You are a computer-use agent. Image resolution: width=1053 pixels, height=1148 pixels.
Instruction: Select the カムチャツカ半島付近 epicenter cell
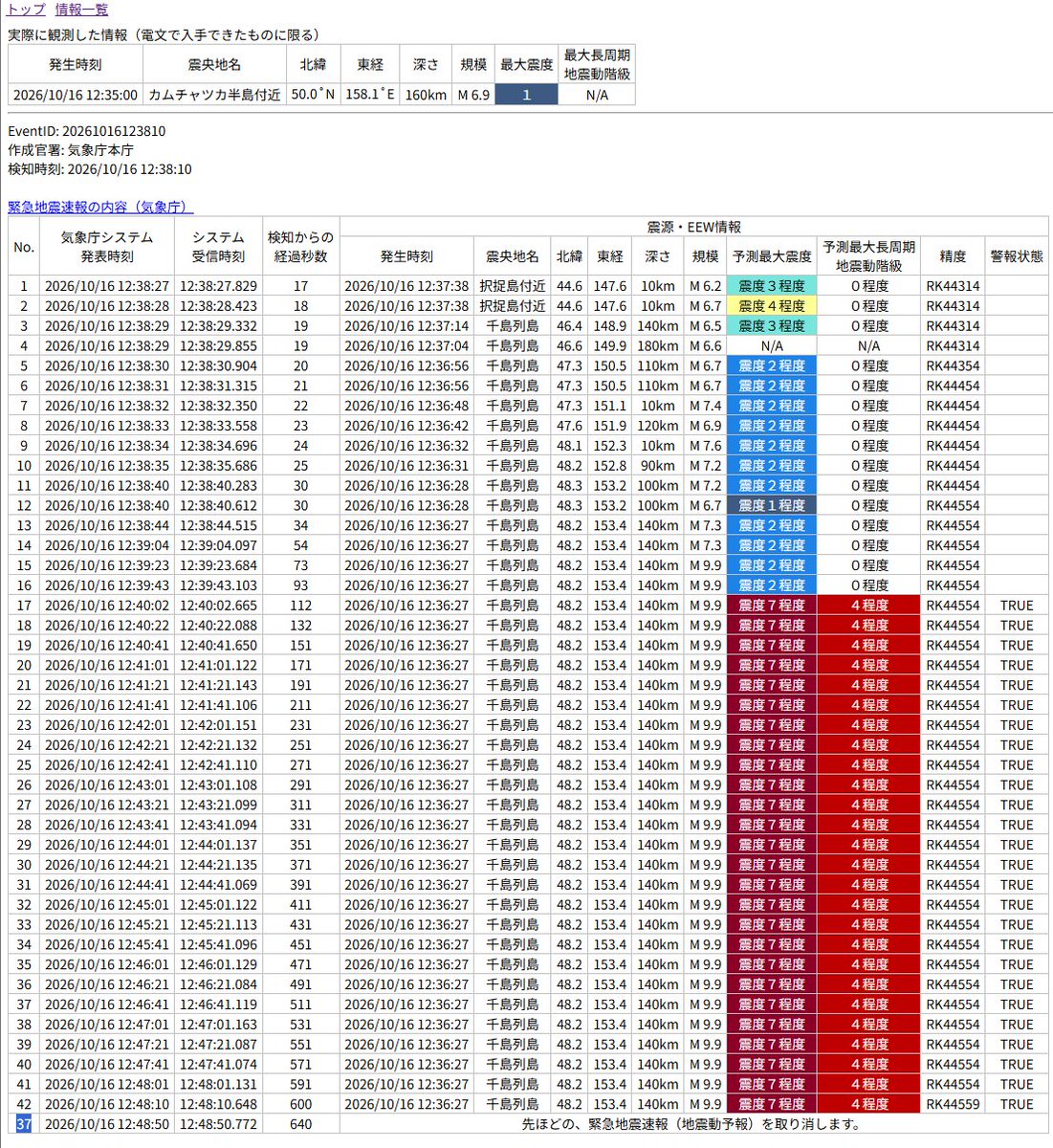click(x=214, y=95)
